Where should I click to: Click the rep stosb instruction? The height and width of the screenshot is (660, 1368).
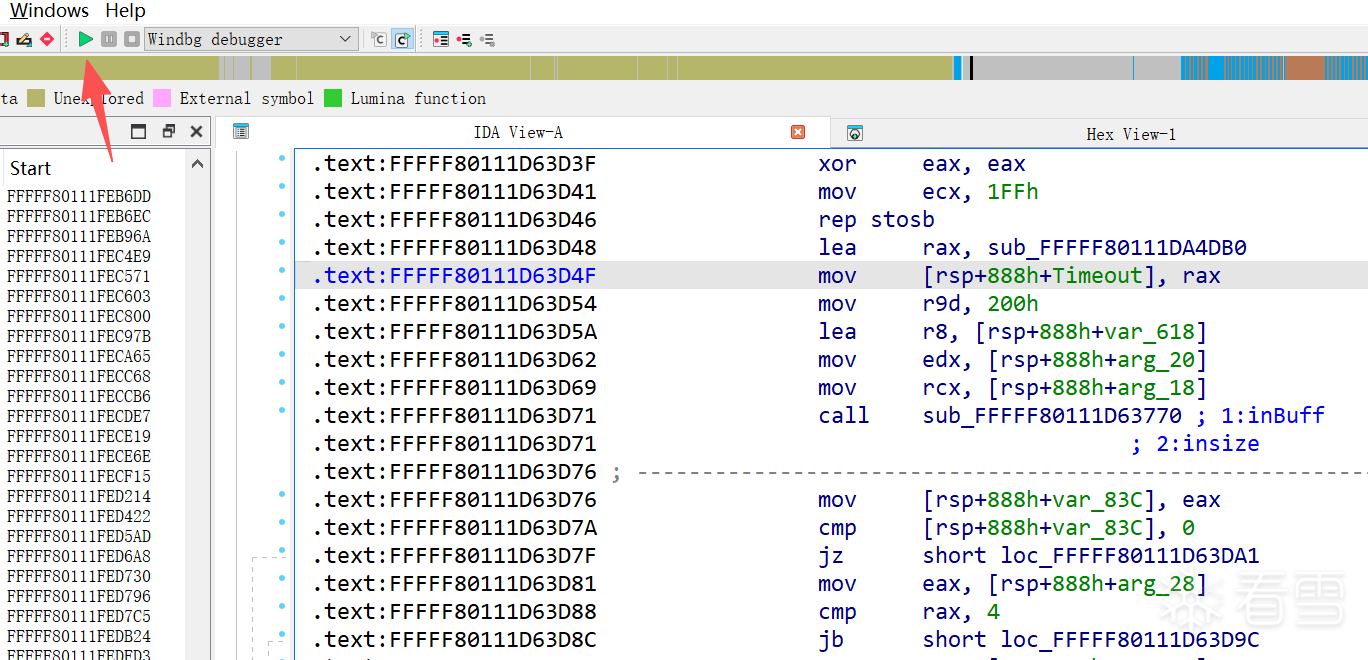876,220
